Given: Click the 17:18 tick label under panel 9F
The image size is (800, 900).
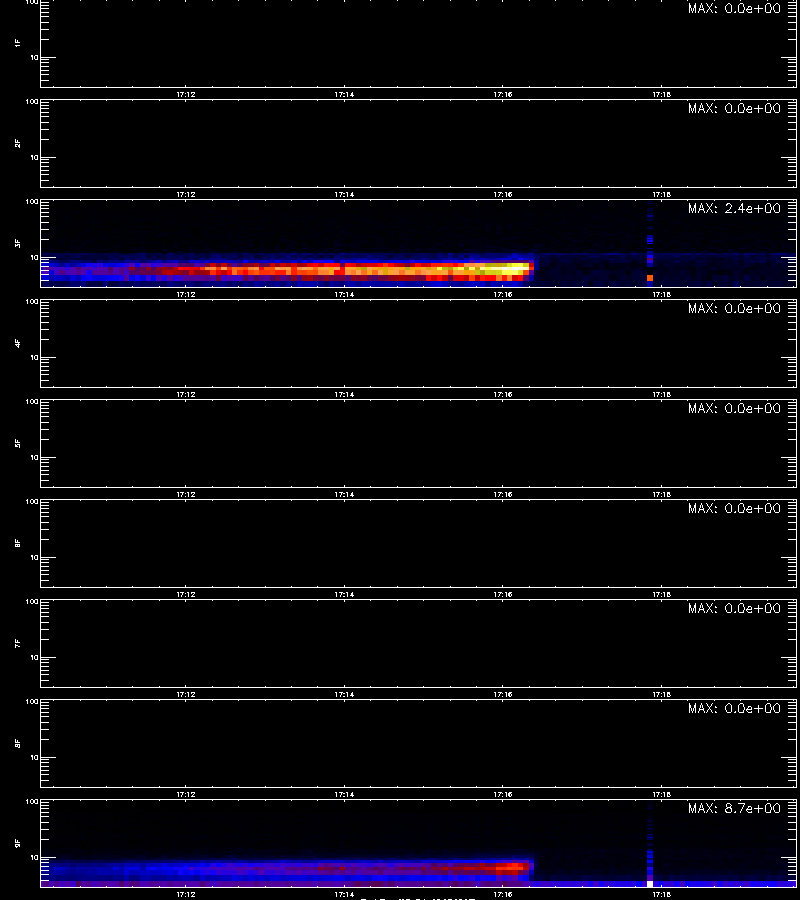Looking at the screenshot, I should click(x=662, y=894).
